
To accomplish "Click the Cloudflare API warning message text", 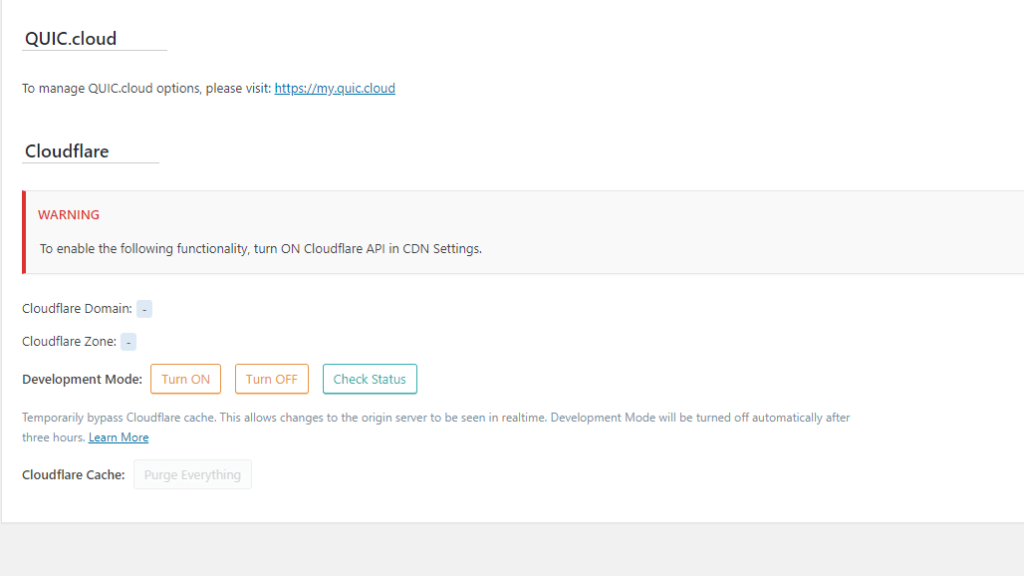I will coord(261,249).
